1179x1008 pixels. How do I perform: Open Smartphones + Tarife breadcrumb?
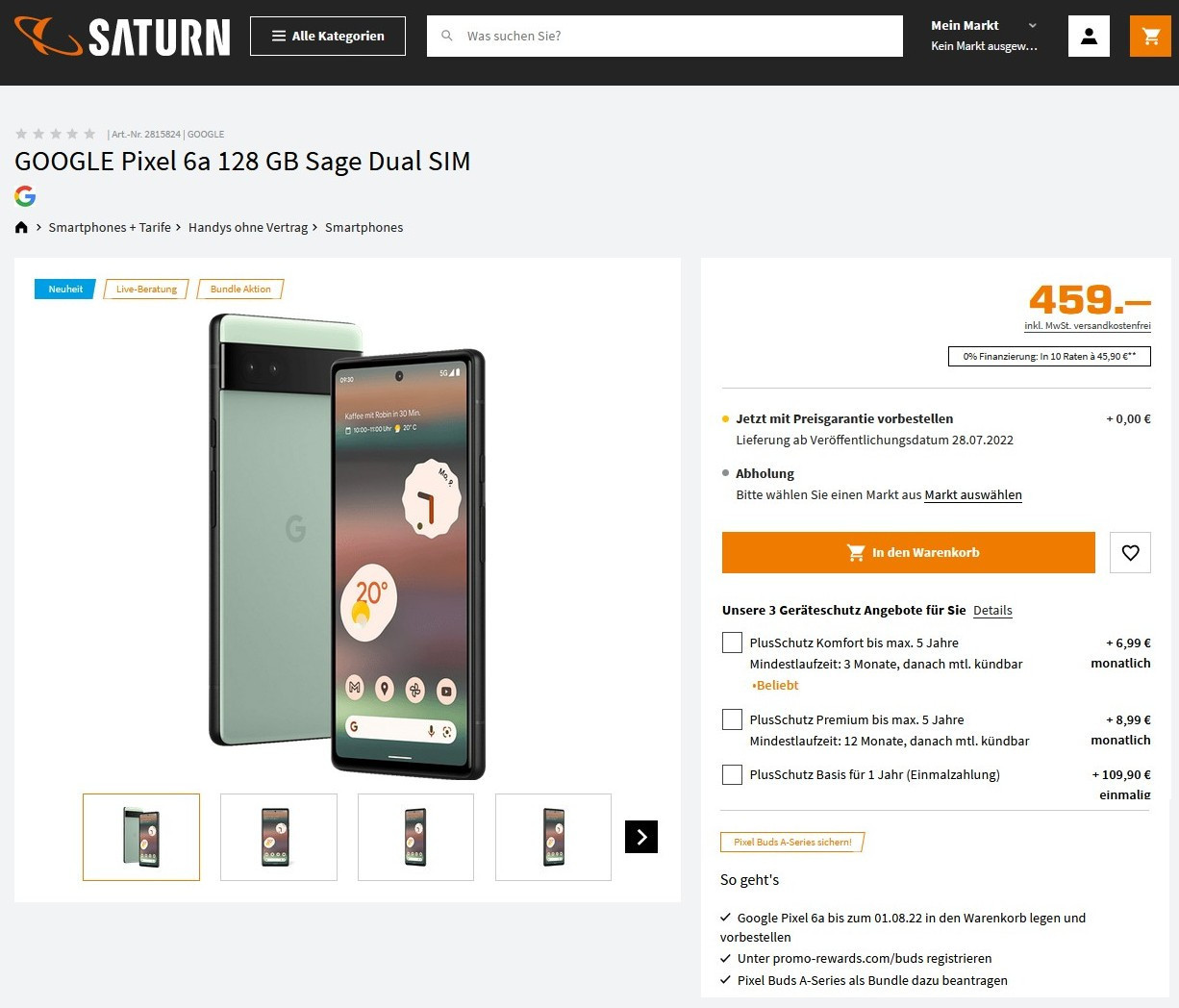tap(110, 228)
